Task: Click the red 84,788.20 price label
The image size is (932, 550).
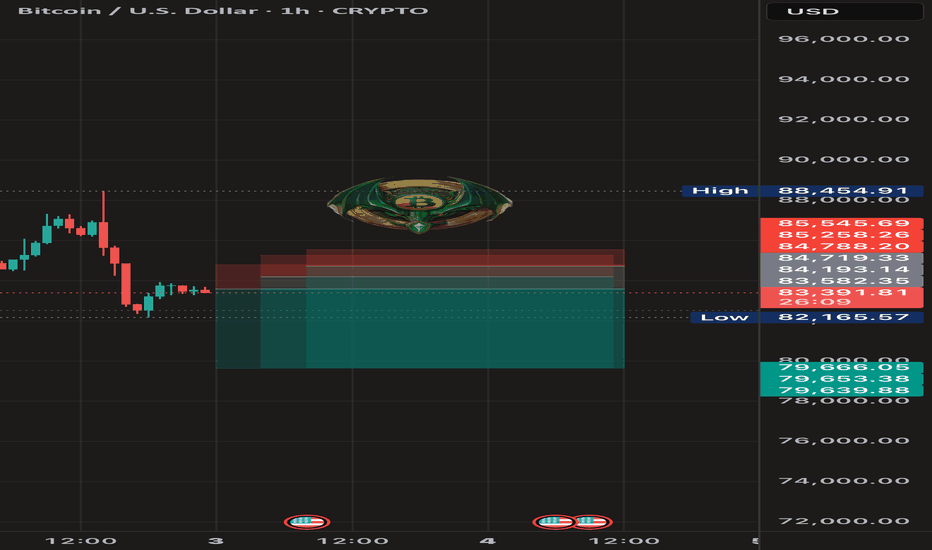Action: coord(842,246)
